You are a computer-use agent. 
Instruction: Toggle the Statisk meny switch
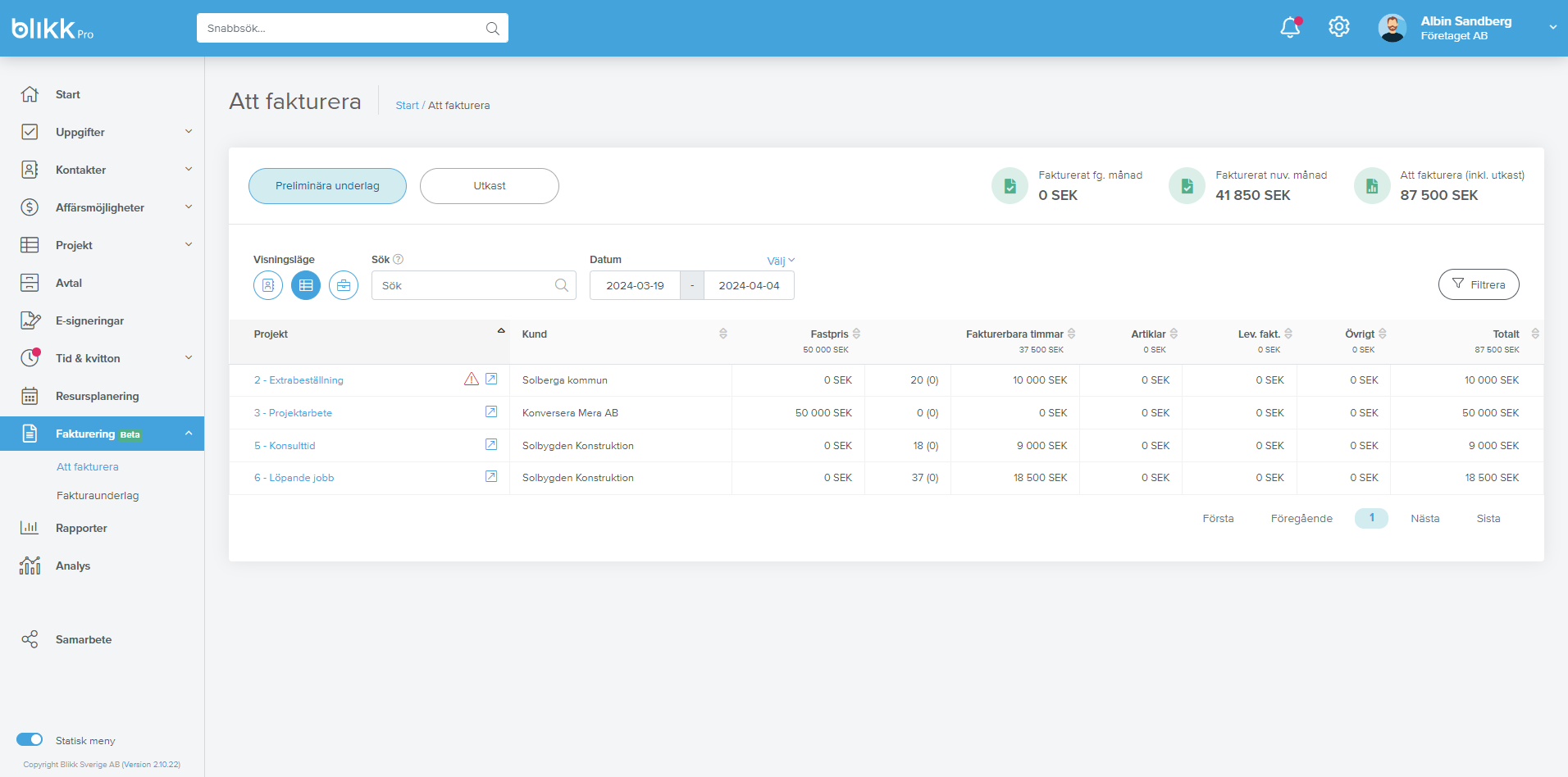pos(30,739)
